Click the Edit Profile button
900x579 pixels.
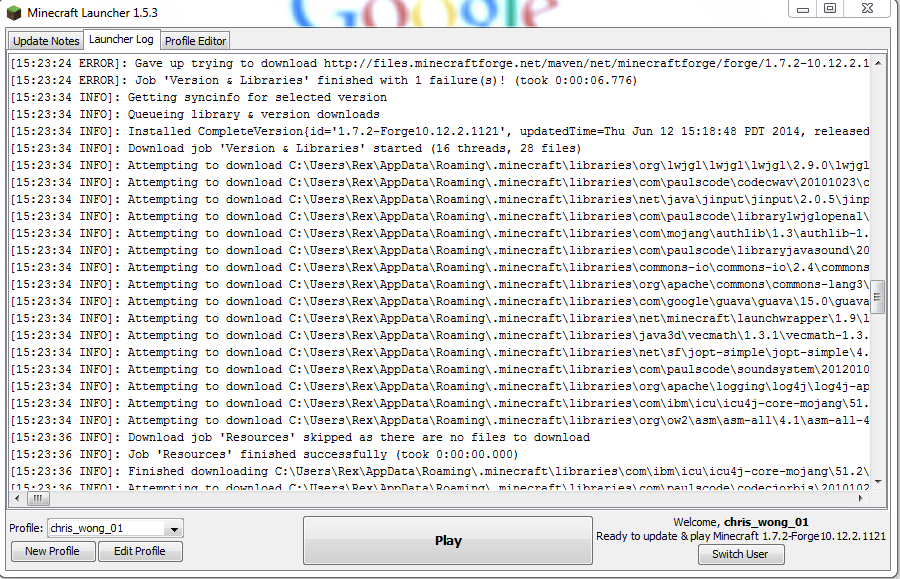click(140, 551)
